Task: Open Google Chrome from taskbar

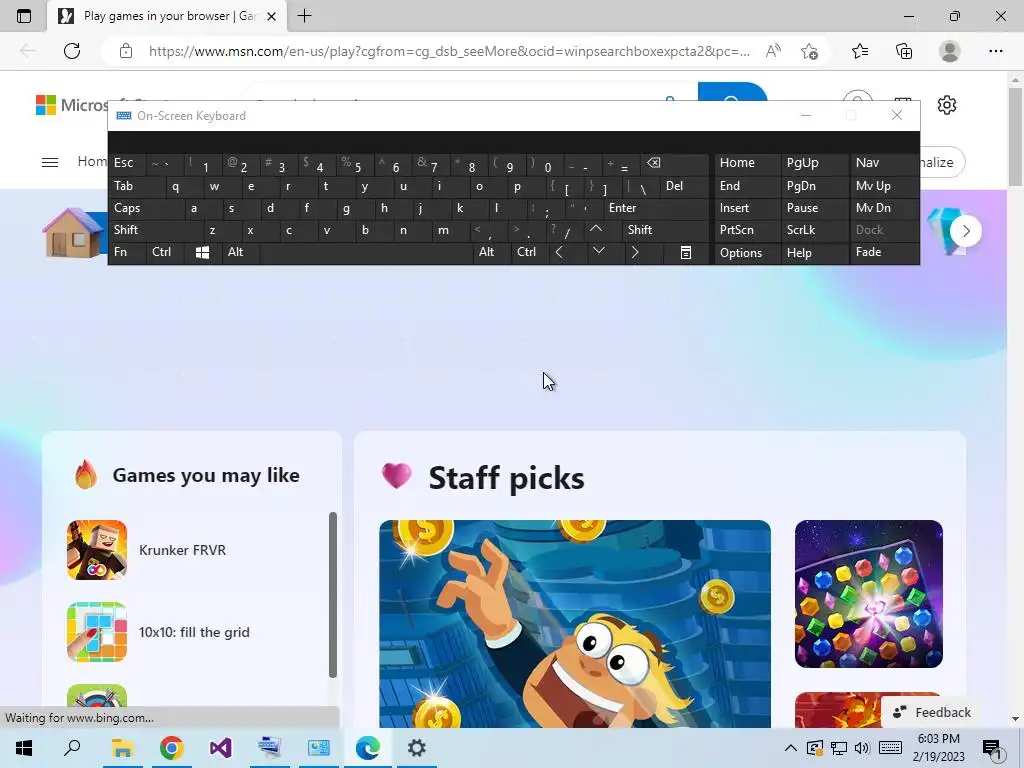Action: (x=171, y=748)
